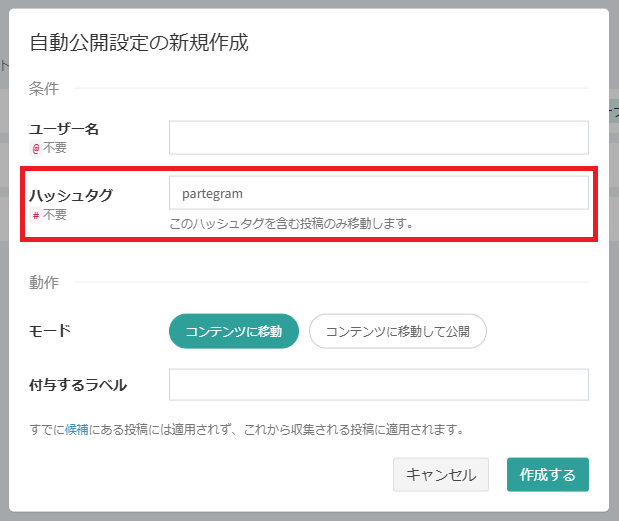Select the コンテンツに移動 mode
Image resolution: width=619 pixels, height=521 pixels.
(234, 332)
